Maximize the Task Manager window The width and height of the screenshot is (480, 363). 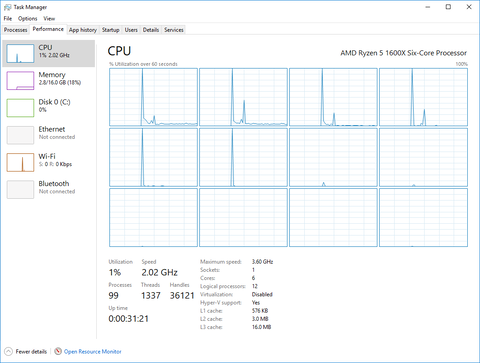coord(448,7)
